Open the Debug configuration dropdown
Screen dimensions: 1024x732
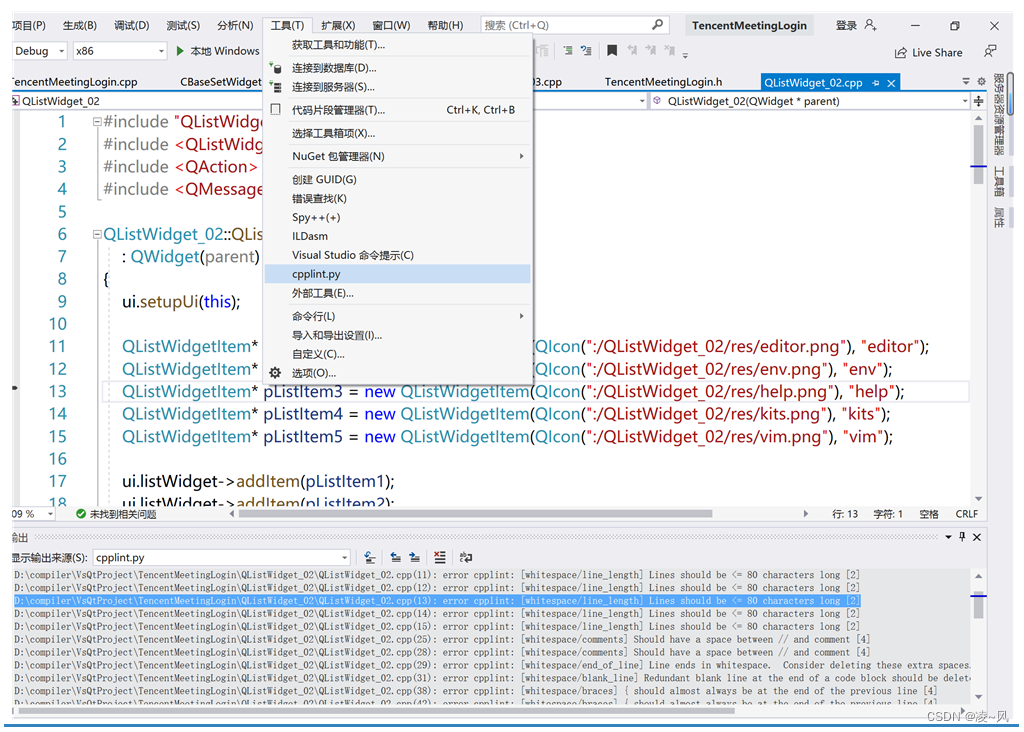coord(39,51)
